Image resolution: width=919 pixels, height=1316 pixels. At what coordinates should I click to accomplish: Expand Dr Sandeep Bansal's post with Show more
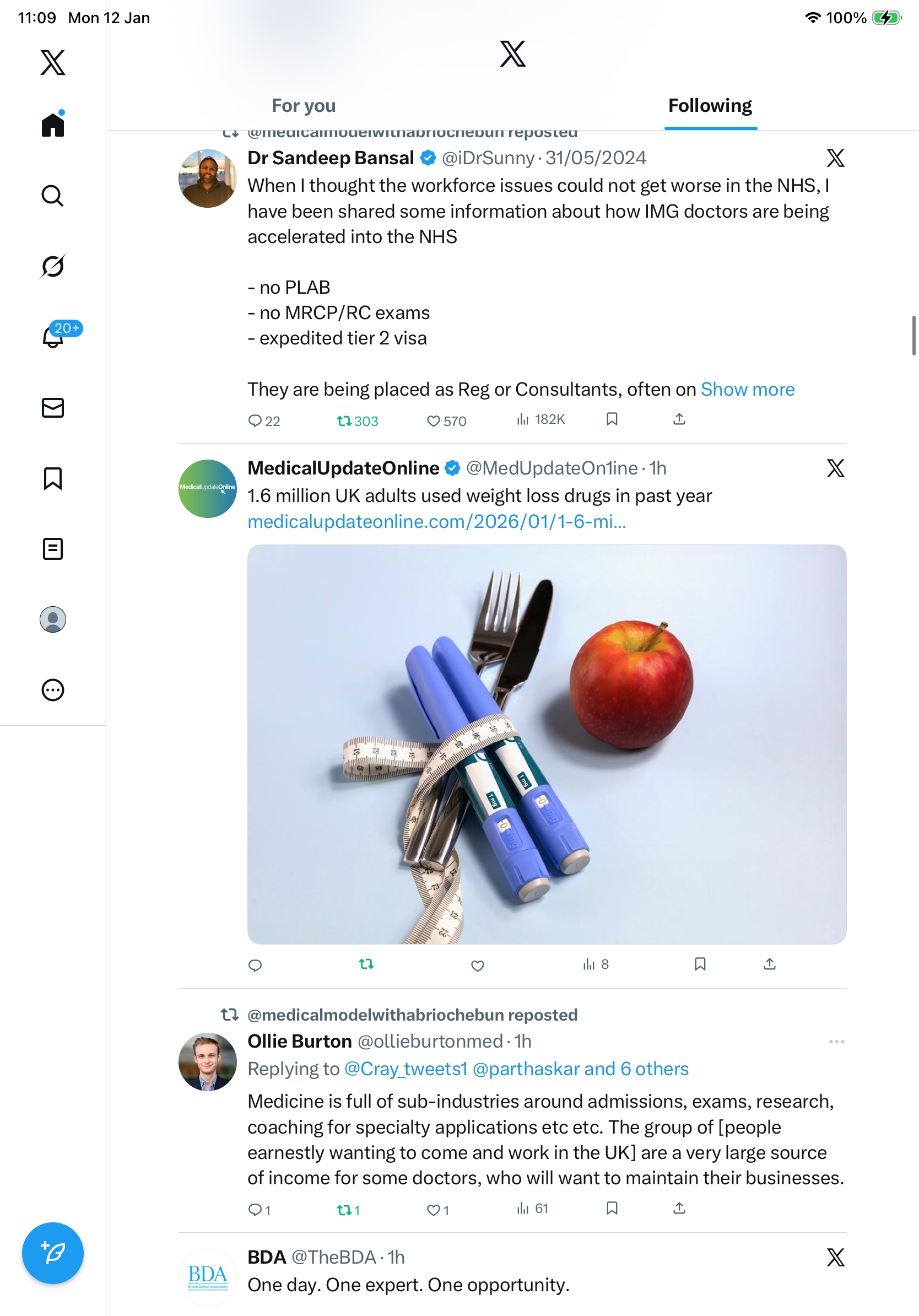[747, 390]
